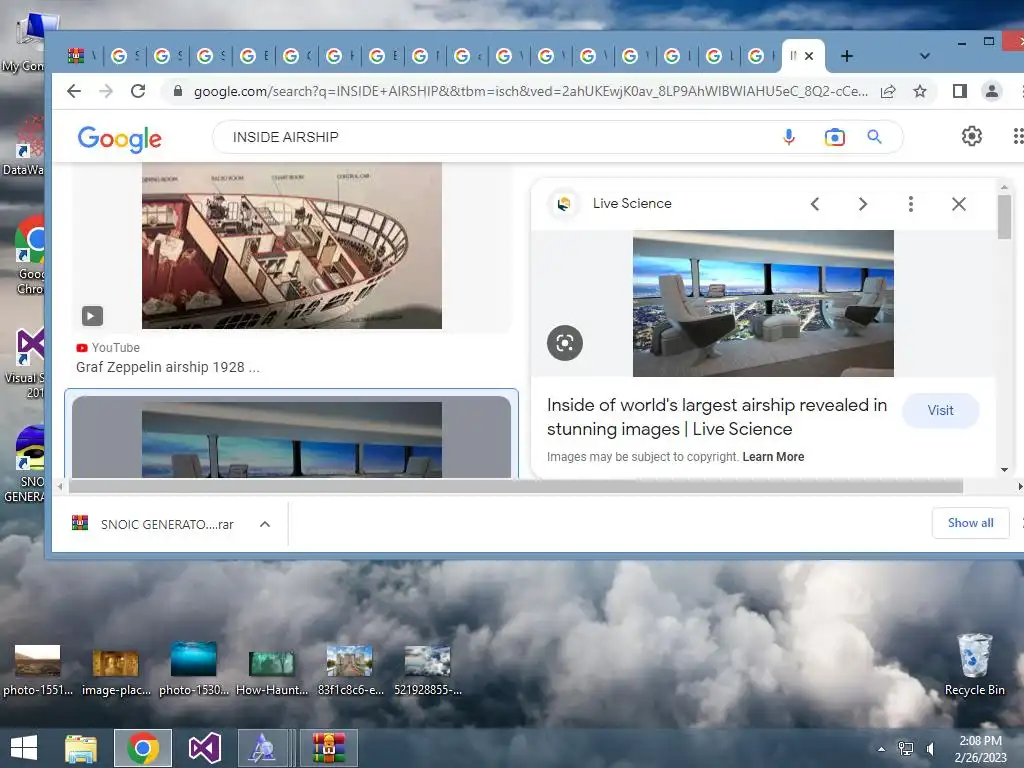Switch to the last inactive Google tab
The width and height of the screenshot is (1024, 768).
coord(761,56)
